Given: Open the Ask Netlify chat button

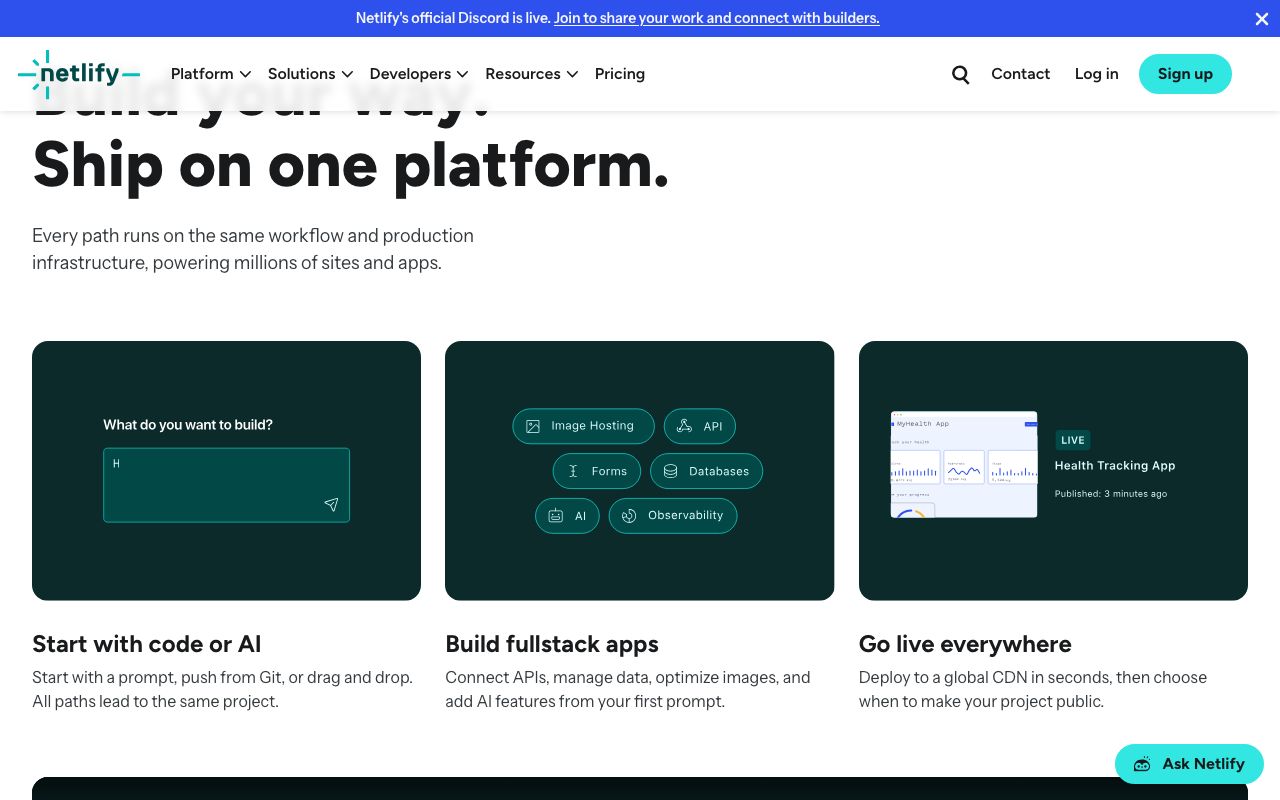Looking at the screenshot, I should pyautogui.click(x=1189, y=764).
